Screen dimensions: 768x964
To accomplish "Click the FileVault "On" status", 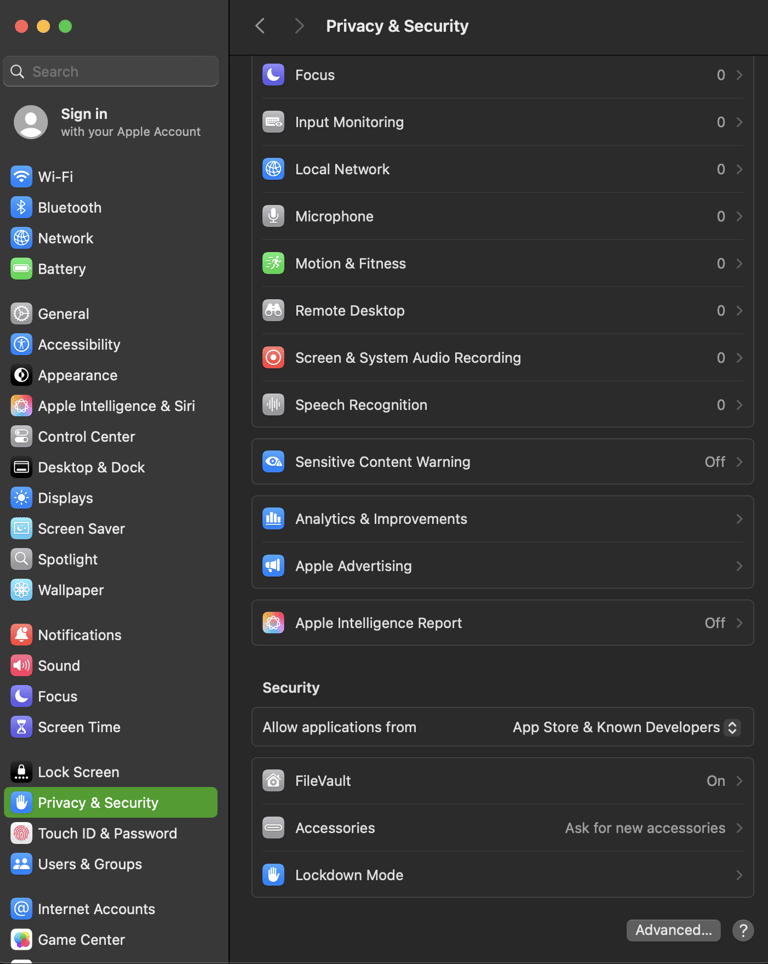I will click(716, 781).
